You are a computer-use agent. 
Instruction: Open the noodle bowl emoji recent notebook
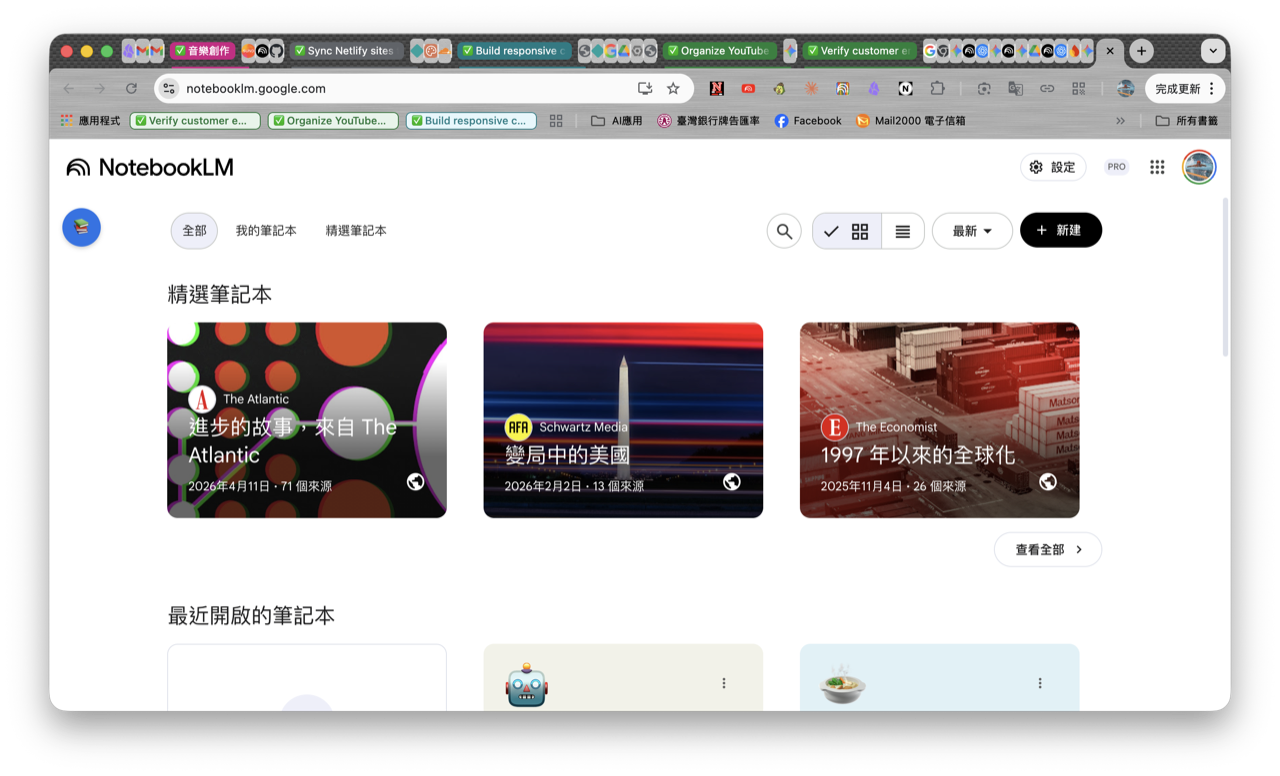(939, 677)
